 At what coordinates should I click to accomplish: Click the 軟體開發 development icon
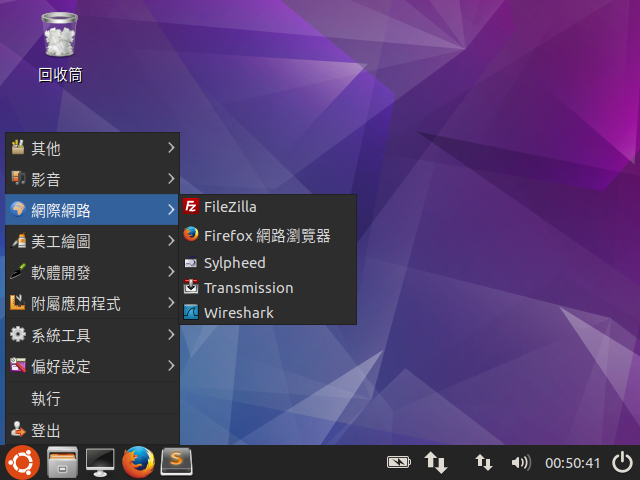point(18,271)
